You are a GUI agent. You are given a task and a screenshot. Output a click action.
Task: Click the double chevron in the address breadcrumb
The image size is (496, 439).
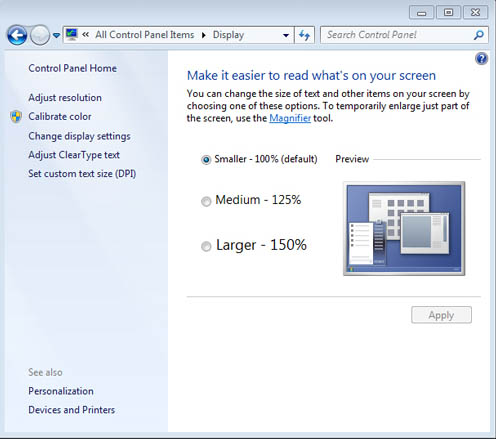click(x=86, y=35)
